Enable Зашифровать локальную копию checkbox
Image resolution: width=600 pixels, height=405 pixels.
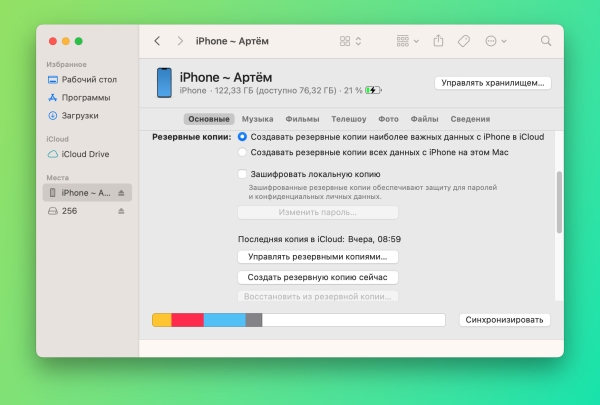tap(242, 174)
